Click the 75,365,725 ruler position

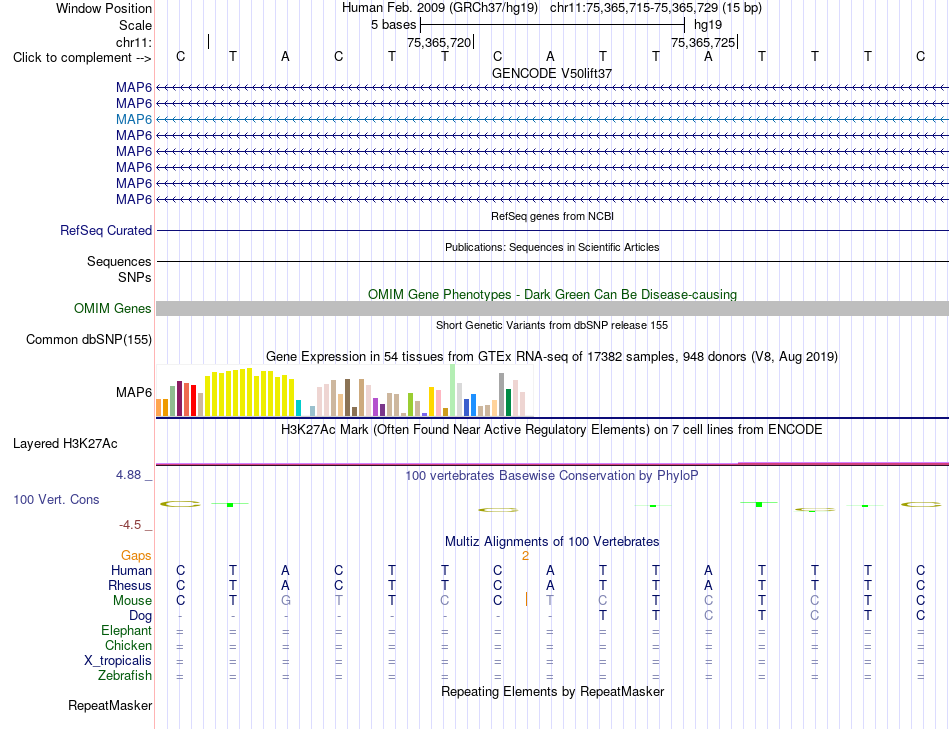(x=703, y=42)
